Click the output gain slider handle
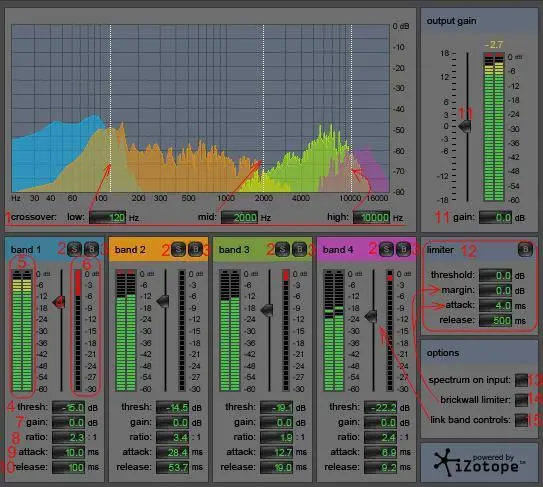The width and height of the screenshot is (543, 487). tap(465, 126)
